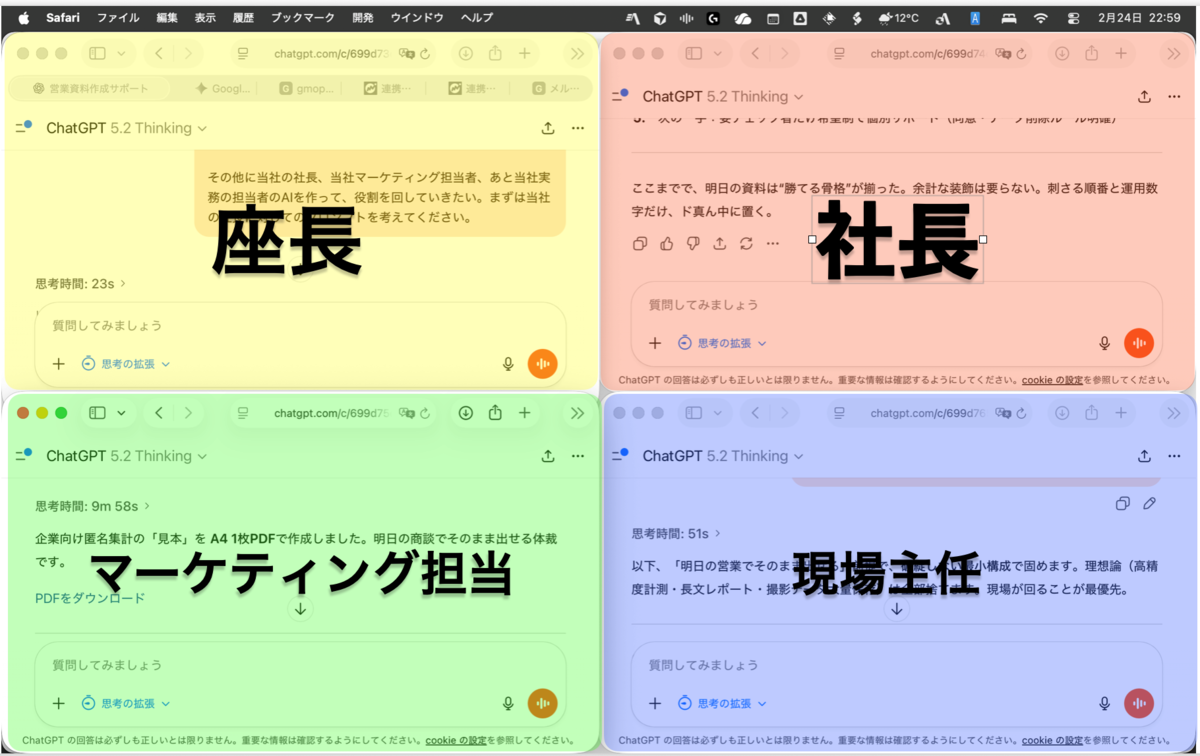1200x756 pixels.
Task: Click toolbar overflow arrows in blue window
Action: coord(1174,413)
